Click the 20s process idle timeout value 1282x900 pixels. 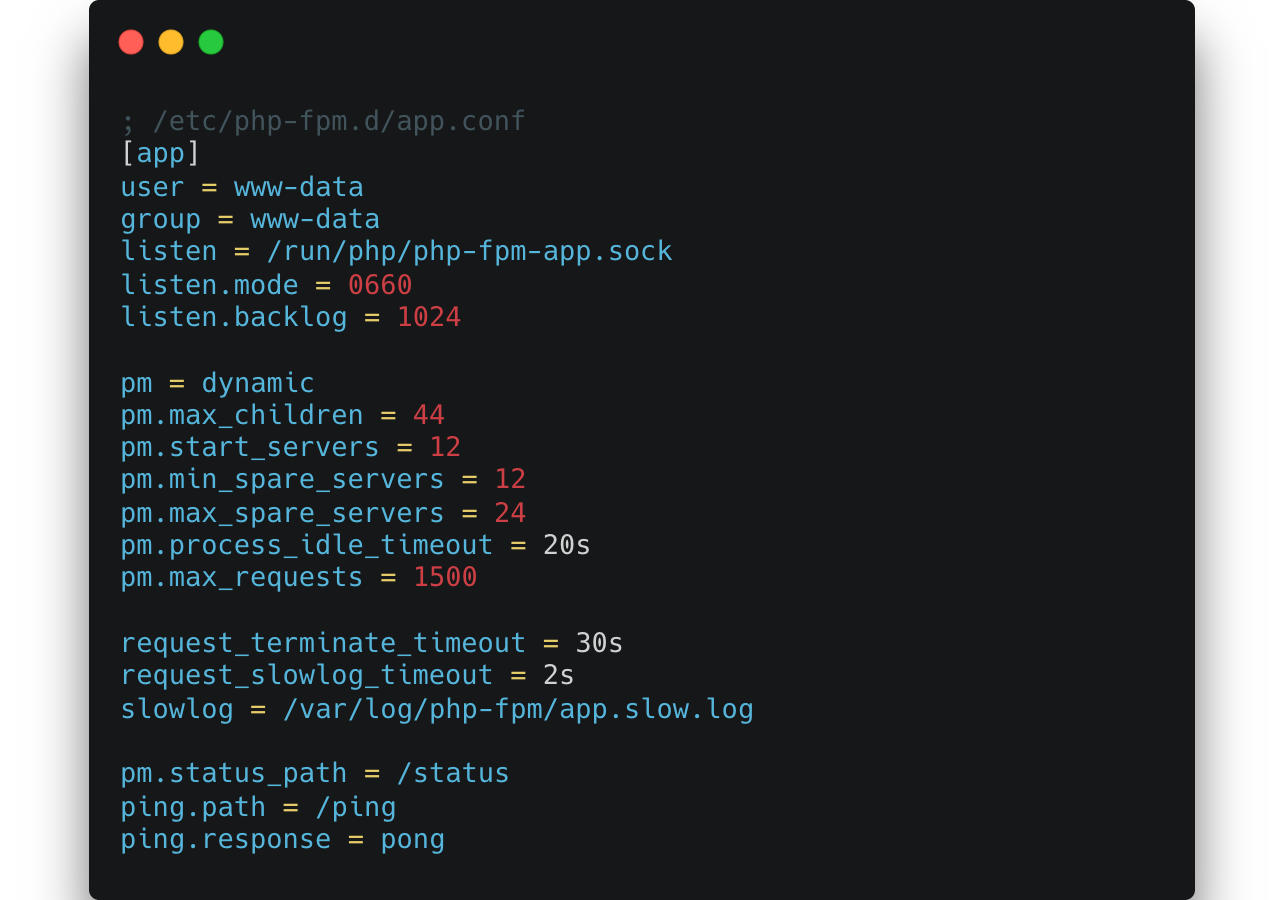pos(567,545)
